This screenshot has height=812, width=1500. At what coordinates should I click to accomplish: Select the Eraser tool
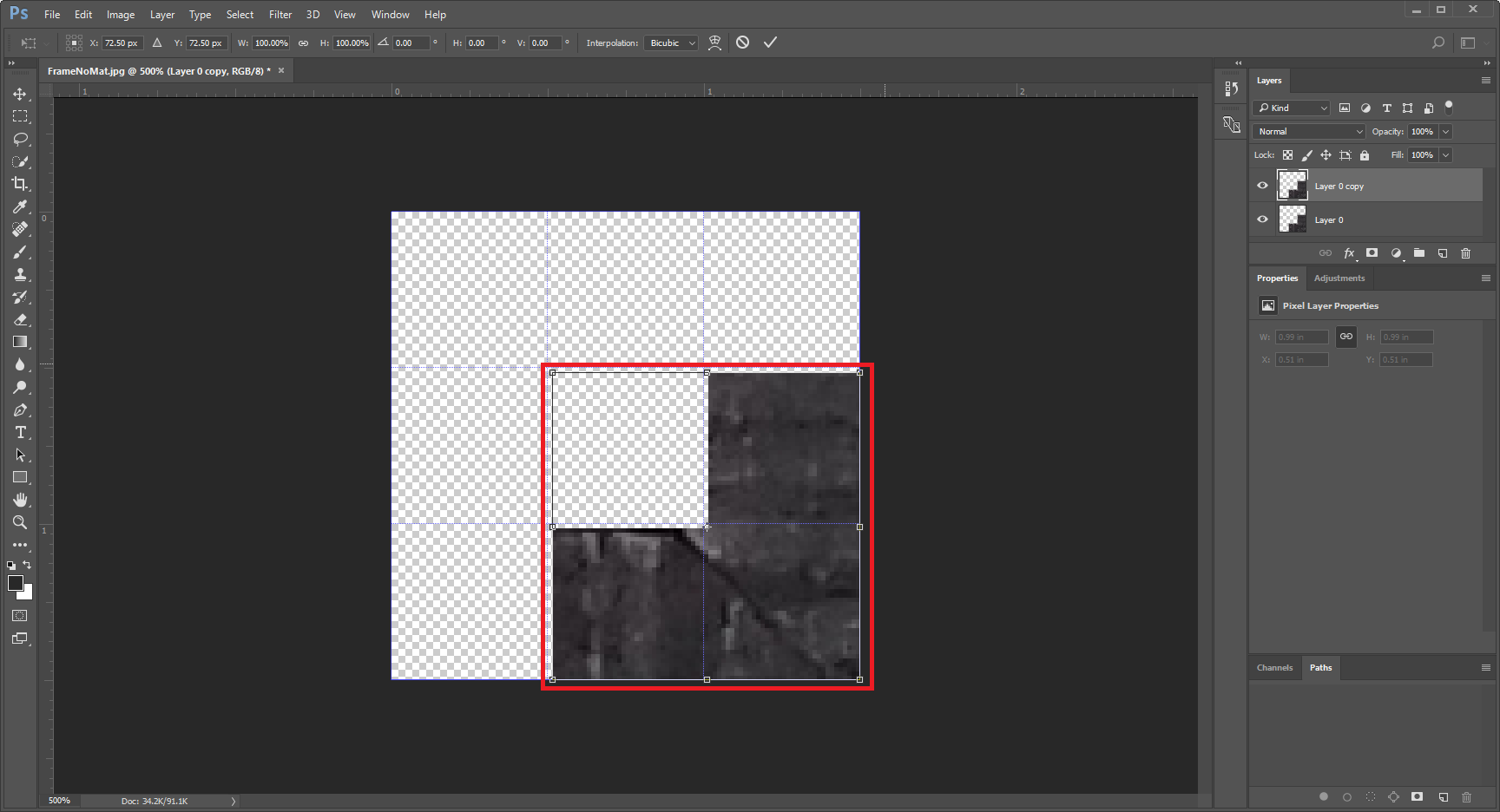point(20,319)
